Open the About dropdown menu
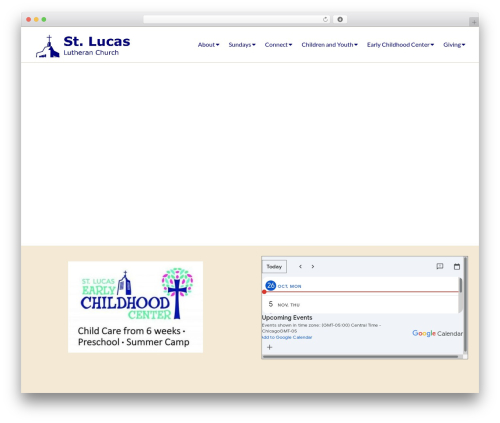The height and width of the screenshot is (423, 500). pyautogui.click(x=208, y=45)
